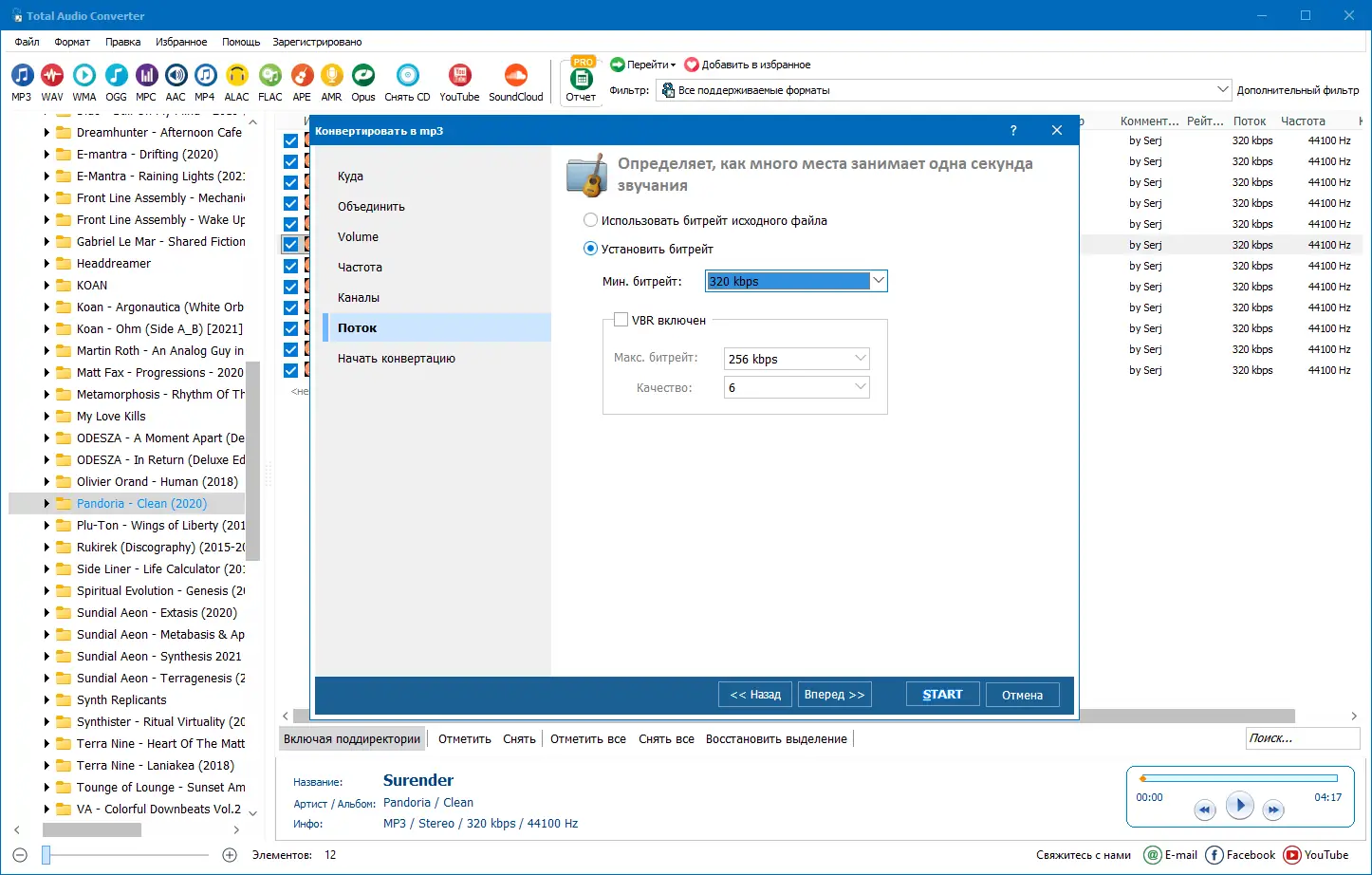Open the Помощь menu
The width and height of the screenshot is (1372, 875).
(x=241, y=42)
